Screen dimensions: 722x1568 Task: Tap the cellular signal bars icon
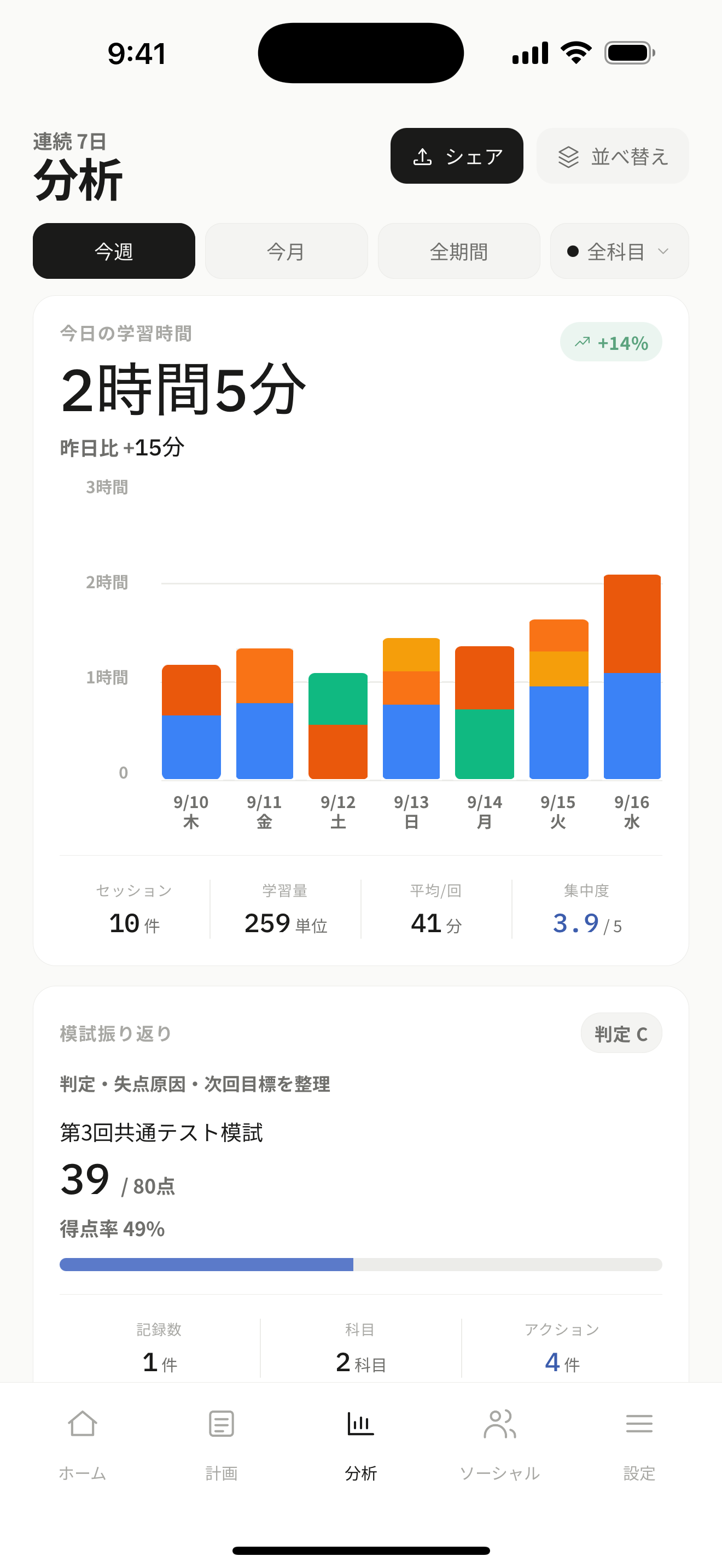click(530, 53)
